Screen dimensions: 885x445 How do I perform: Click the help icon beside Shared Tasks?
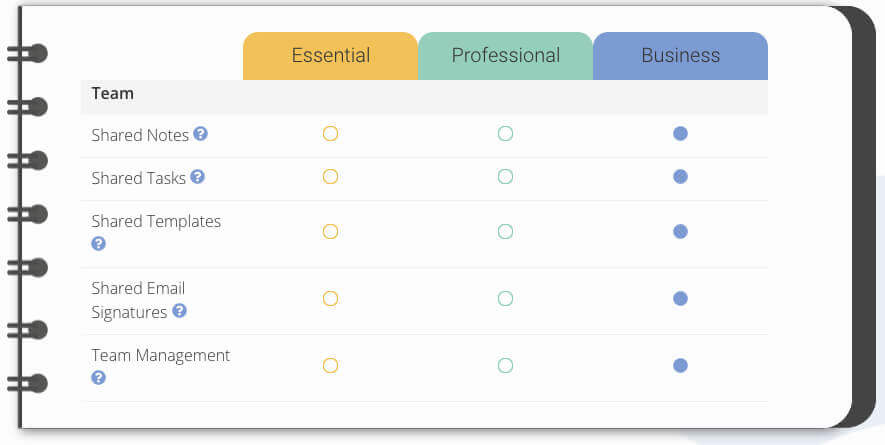(198, 177)
